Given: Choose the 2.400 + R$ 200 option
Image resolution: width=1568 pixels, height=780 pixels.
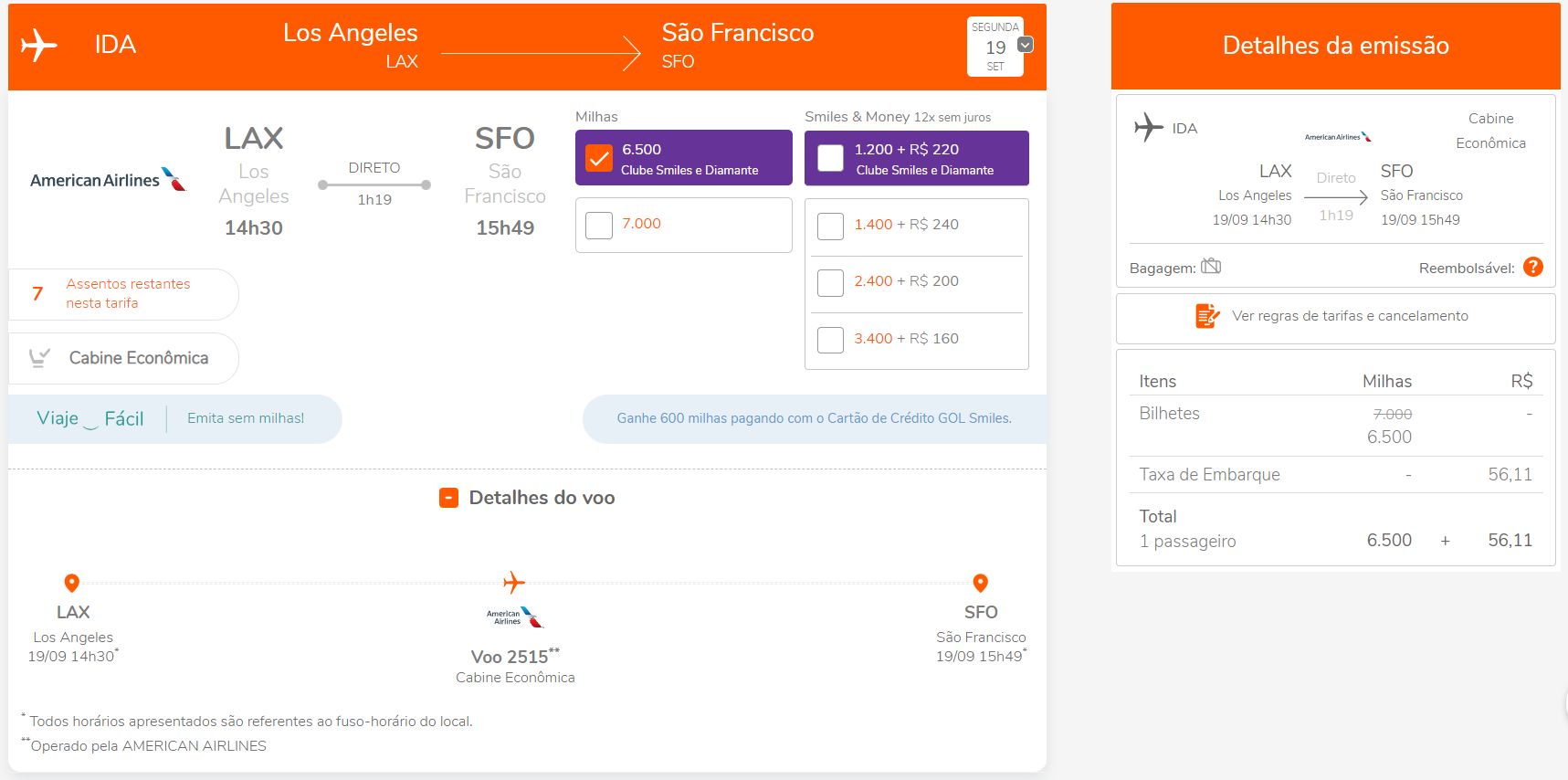Looking at the screenshot, I should click(830, 283).
